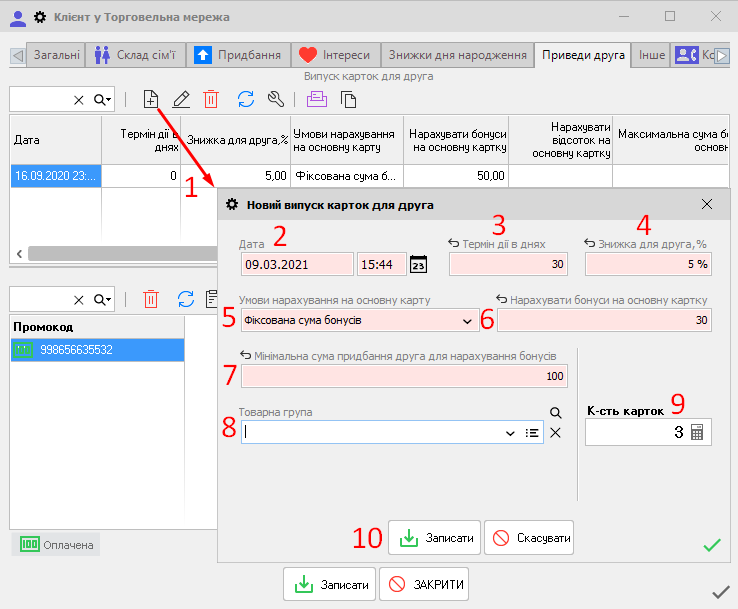The height and width of the screenshot is (609, 738).
Task: Delete the promo code using lower trash icon
Action: coord(151,299)
